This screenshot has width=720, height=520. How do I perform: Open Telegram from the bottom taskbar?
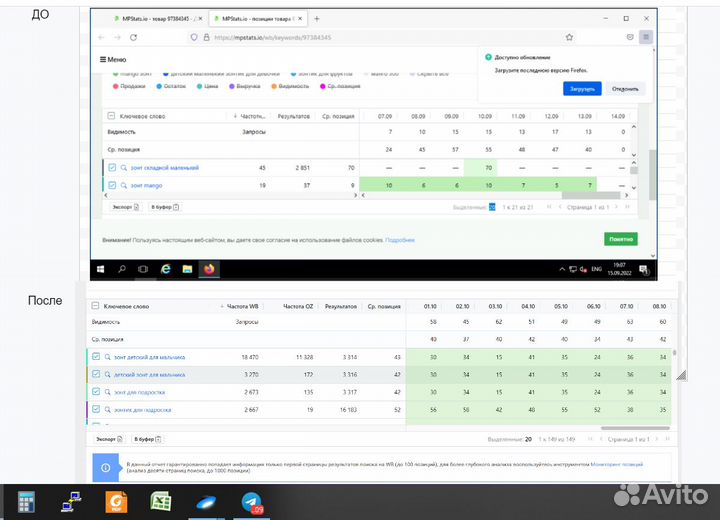(x=252, y=502)
